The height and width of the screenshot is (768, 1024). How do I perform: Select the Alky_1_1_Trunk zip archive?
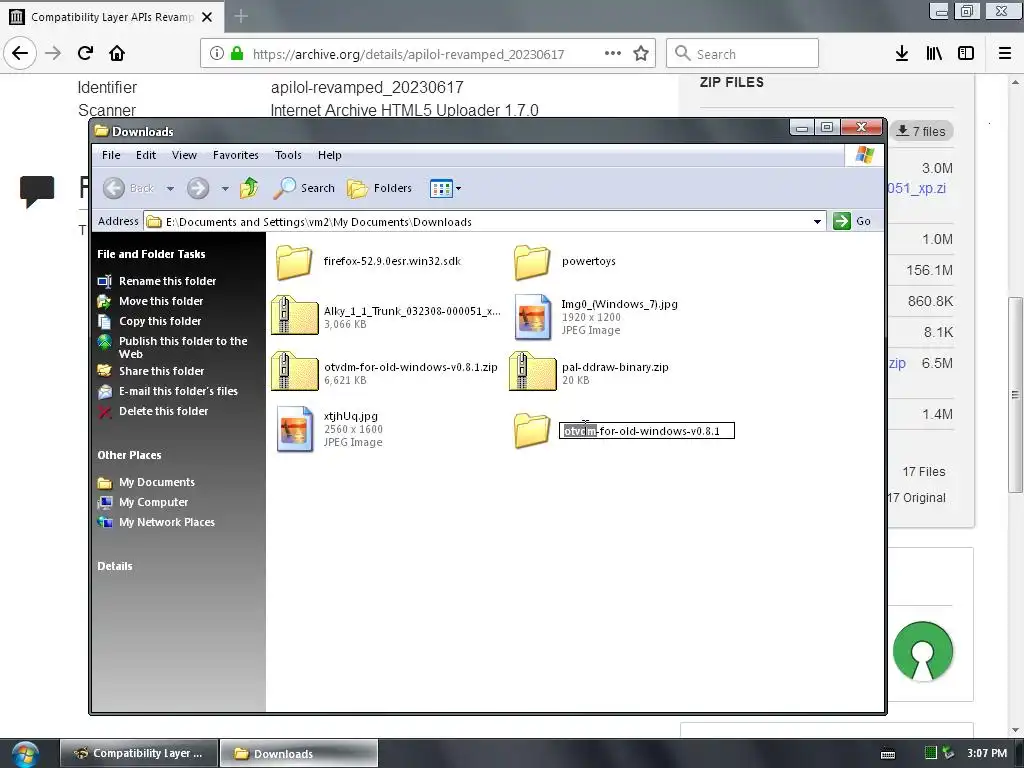click(385, 317)
